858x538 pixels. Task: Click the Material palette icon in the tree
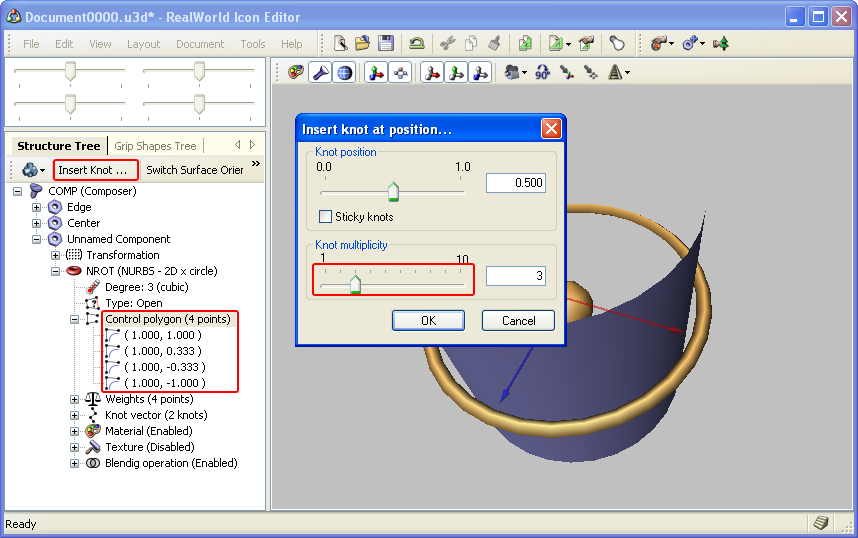point(93,431)
